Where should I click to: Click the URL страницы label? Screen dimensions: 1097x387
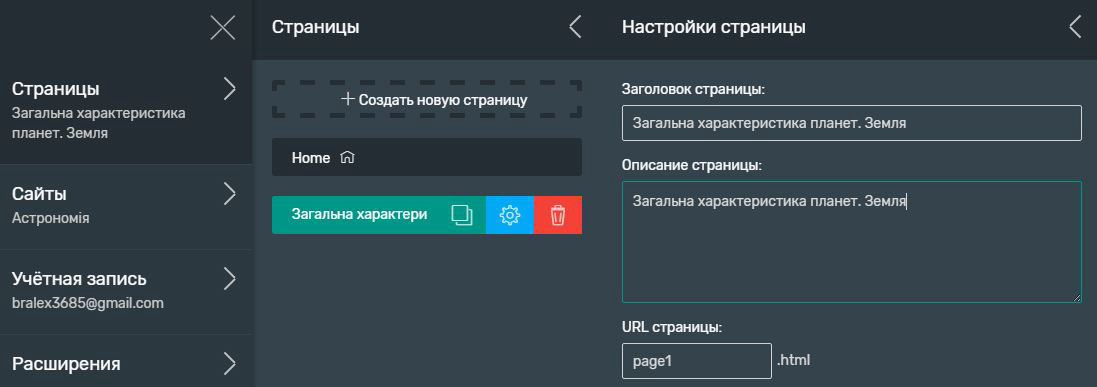(672, 327)
